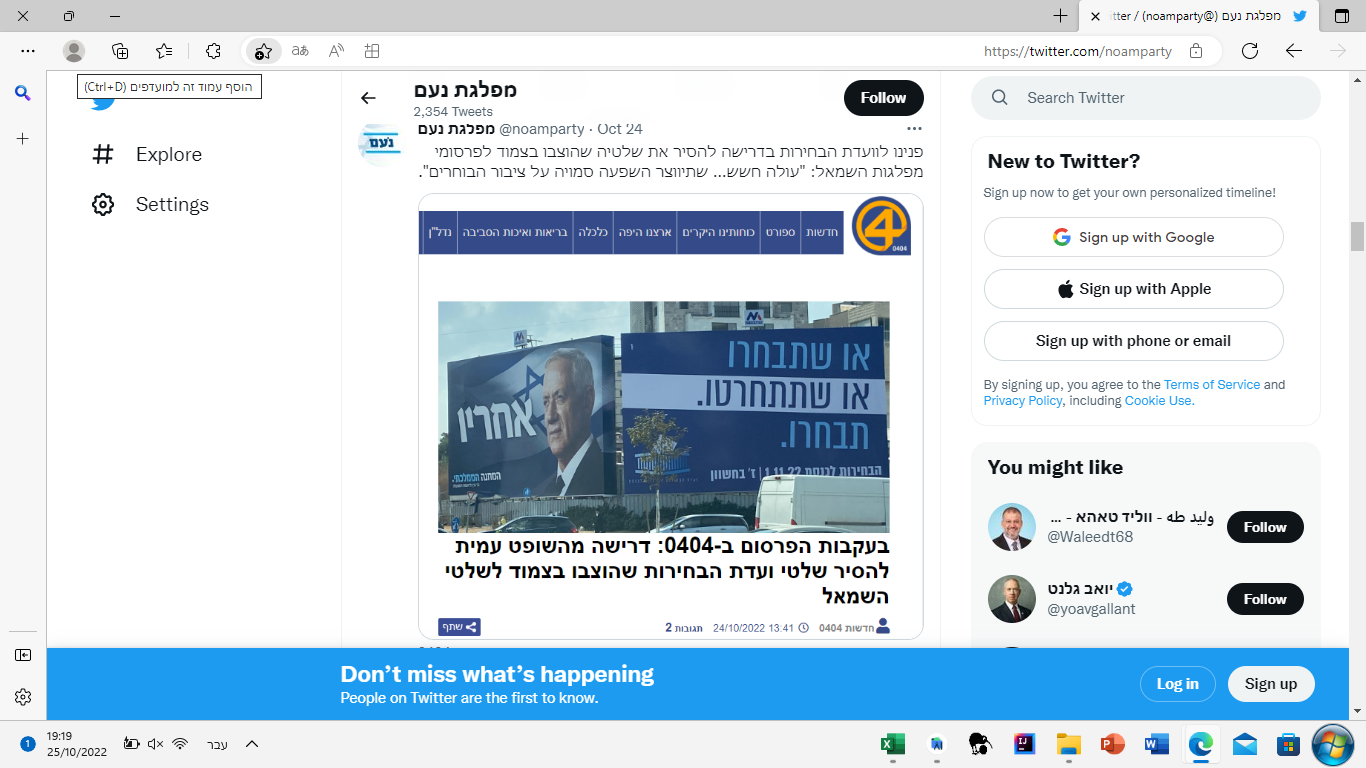Follow the מפלגת נעם account
The image size is (1366, 768).
883,98
